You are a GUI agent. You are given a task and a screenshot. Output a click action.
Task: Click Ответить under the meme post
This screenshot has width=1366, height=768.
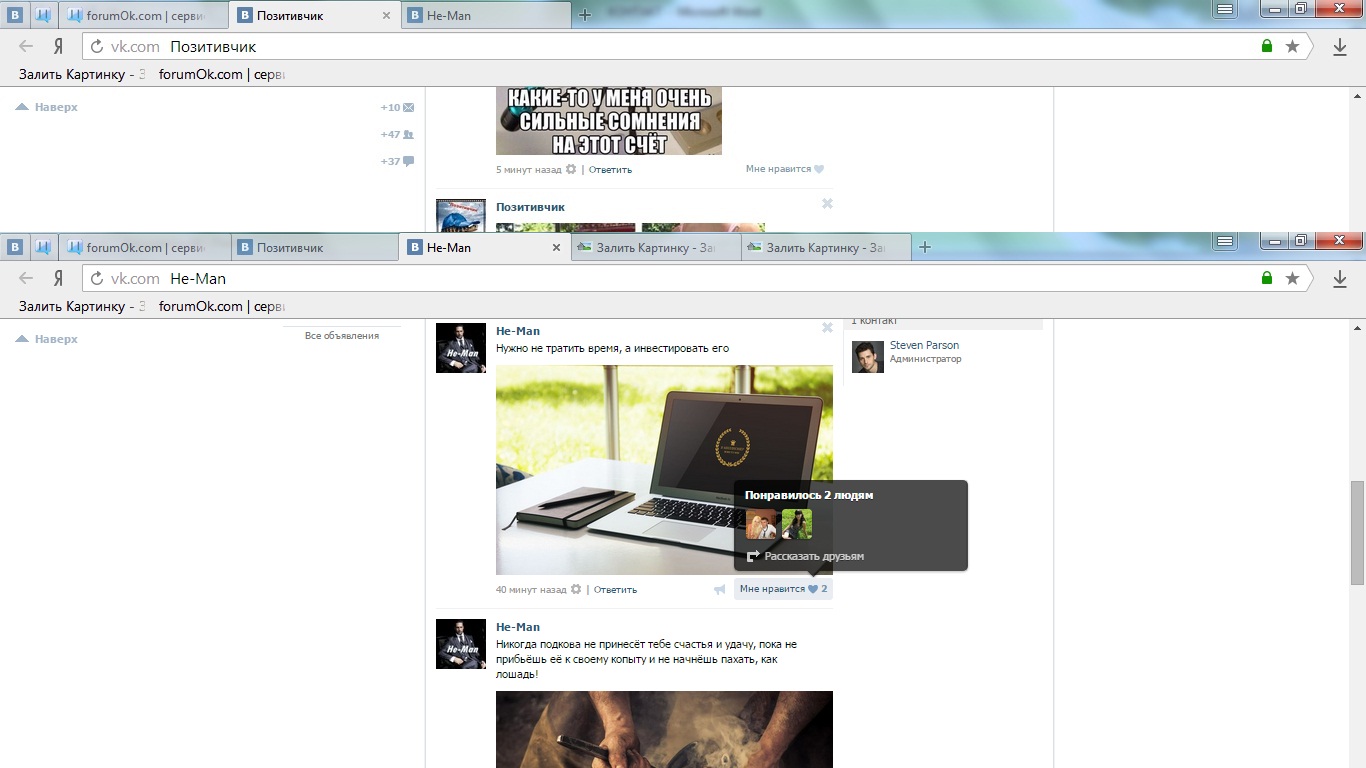click(x=610, y=169)
